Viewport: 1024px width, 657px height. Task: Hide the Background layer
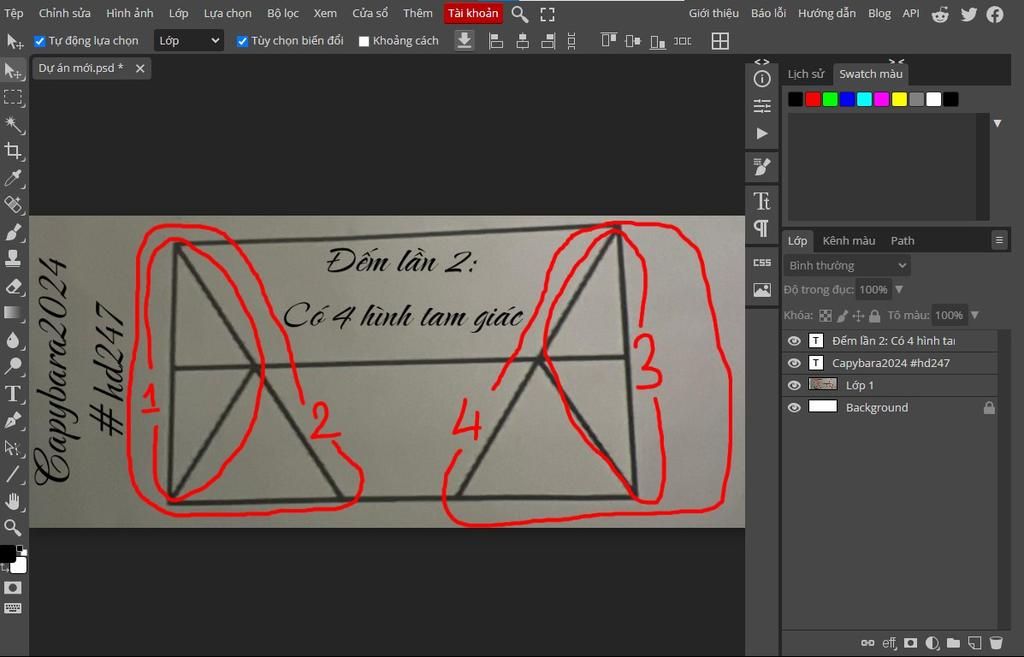793,408
